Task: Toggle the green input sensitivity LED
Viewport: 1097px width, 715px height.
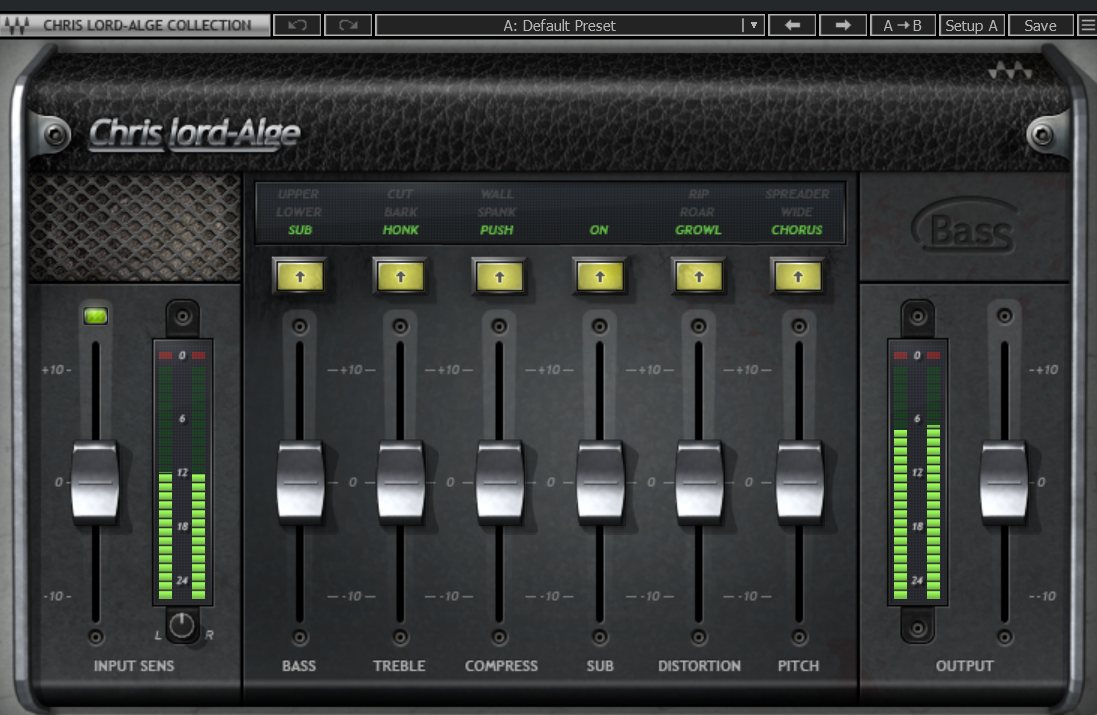Action: tap(96, 316)
